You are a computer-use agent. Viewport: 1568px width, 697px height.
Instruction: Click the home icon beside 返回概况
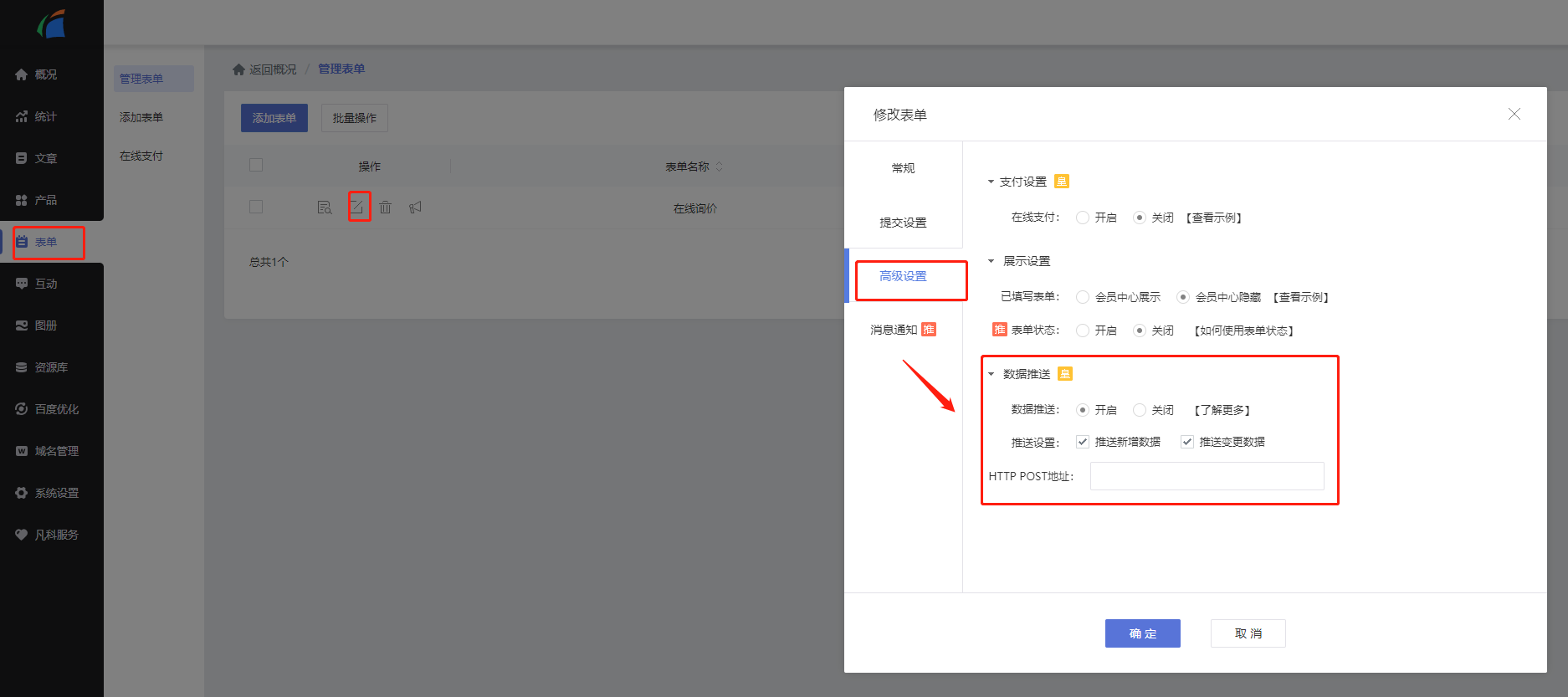238,69
